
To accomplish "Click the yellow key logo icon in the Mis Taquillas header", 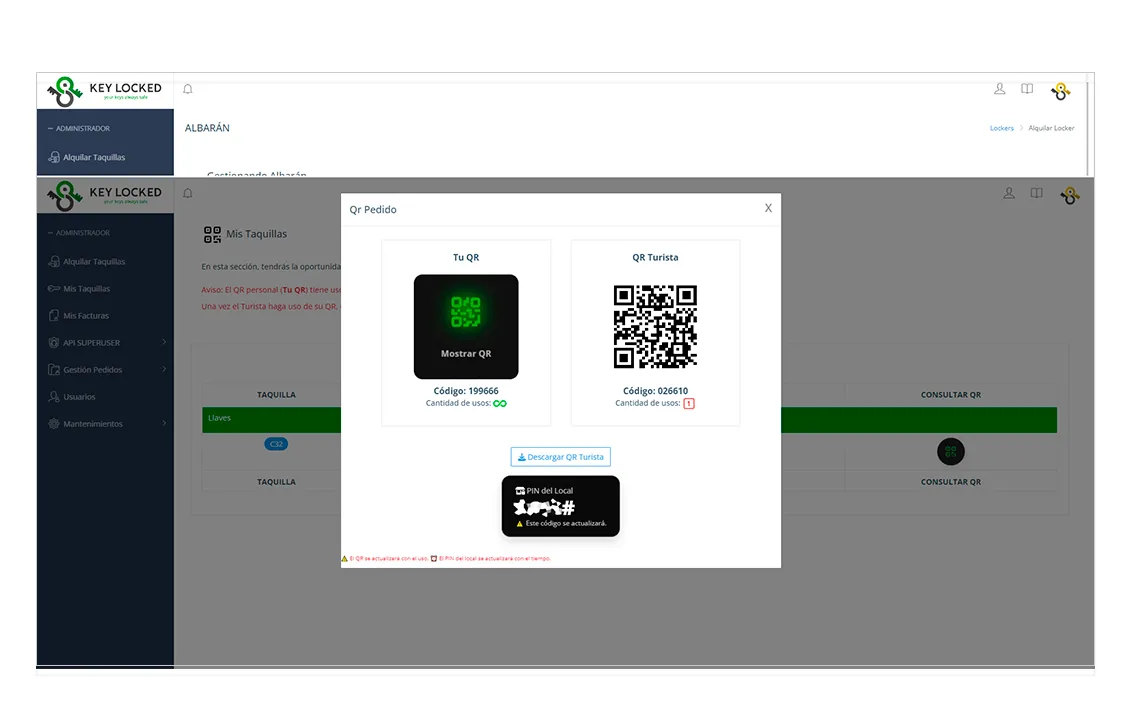I will (x=1070, y=195).
